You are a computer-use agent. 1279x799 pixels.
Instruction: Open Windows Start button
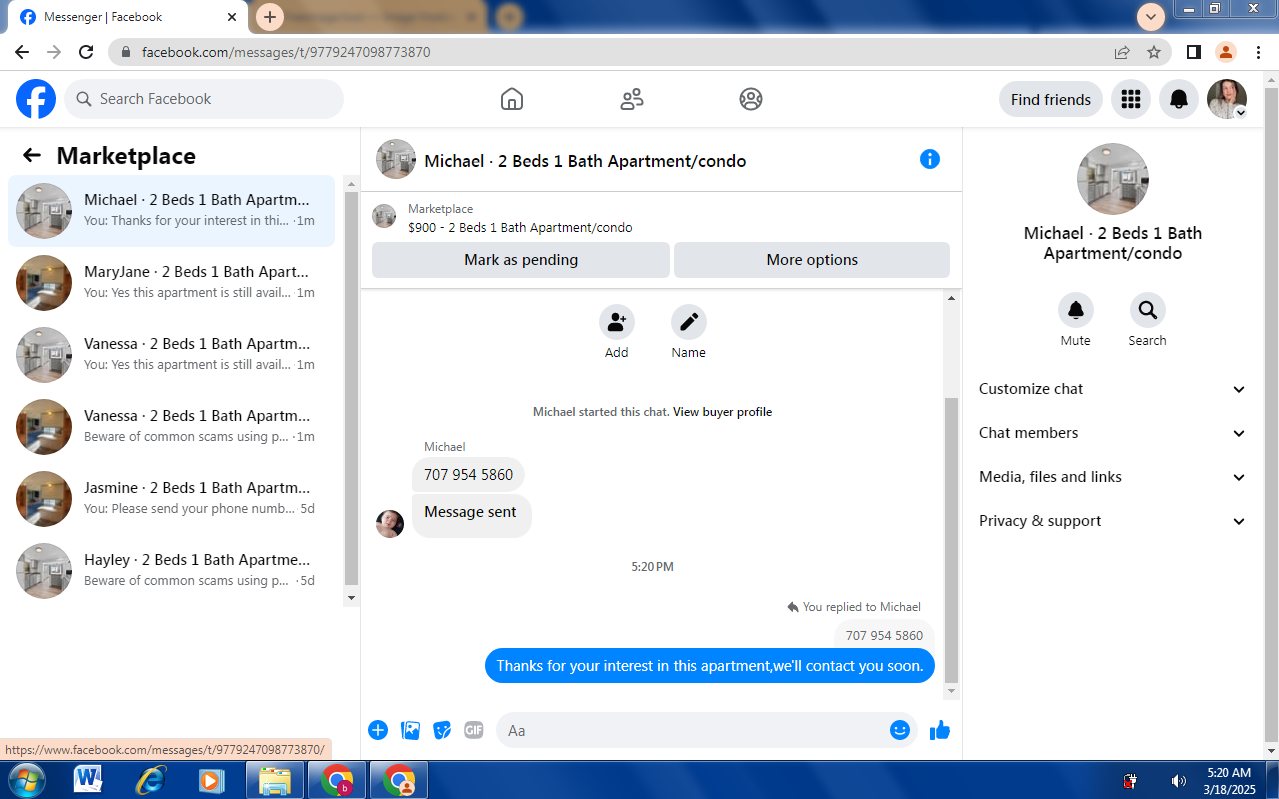[26, 780]
